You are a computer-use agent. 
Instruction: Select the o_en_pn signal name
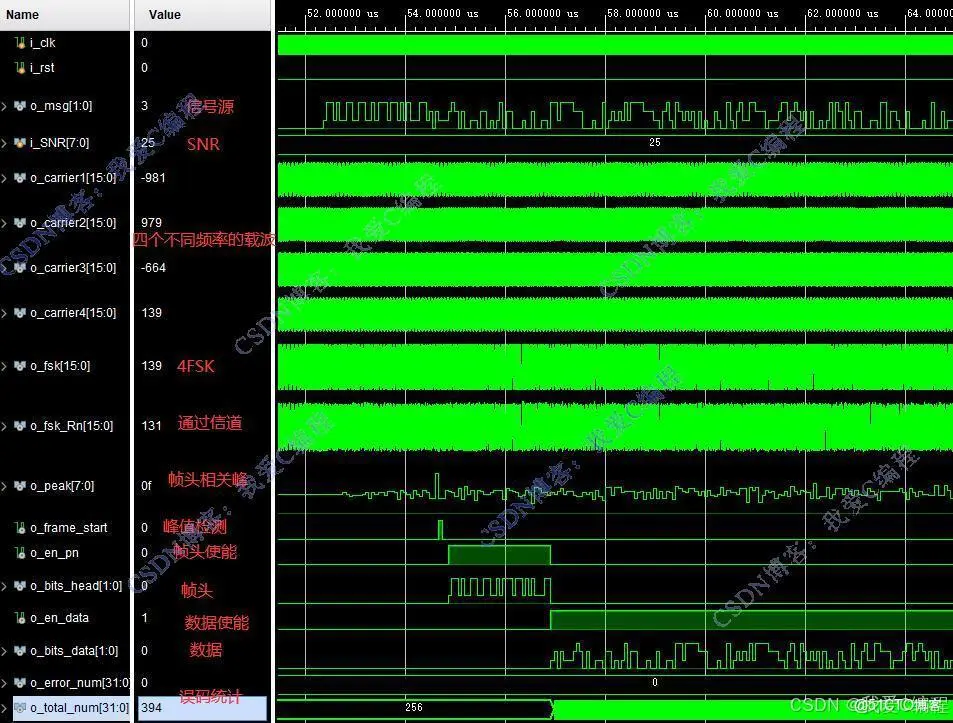54,553
